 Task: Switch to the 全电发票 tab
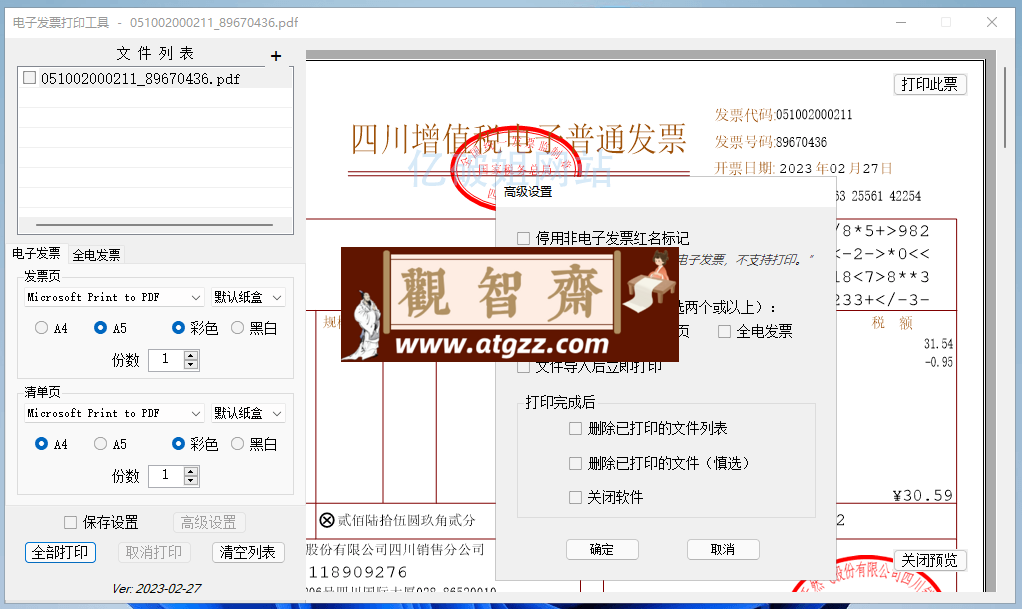pos(96,255)
